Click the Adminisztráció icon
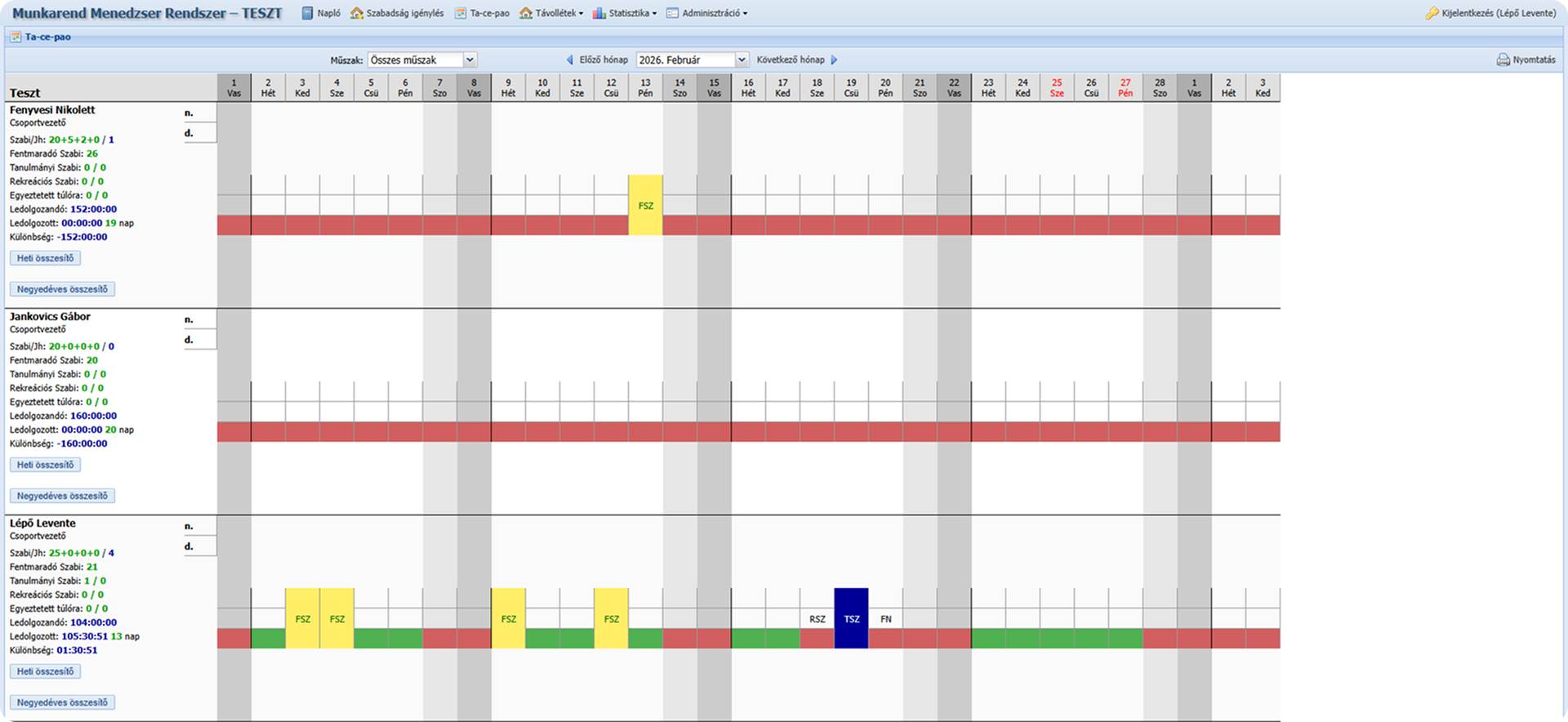1568x722 pixels. (672, 13)
